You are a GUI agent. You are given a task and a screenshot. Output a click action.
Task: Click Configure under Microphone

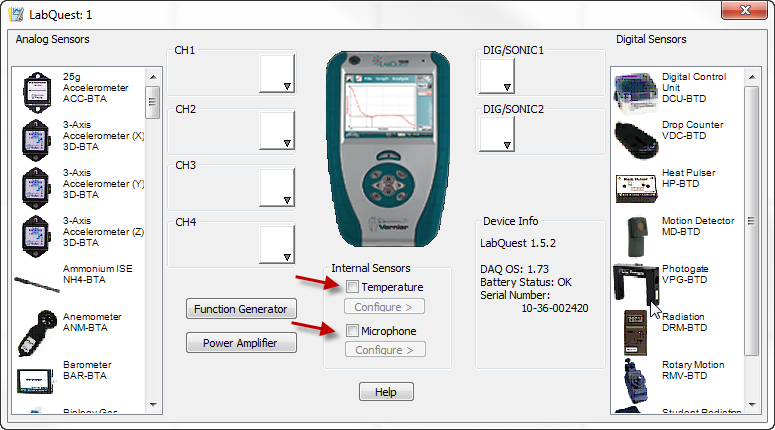click(x=385, y=350)
